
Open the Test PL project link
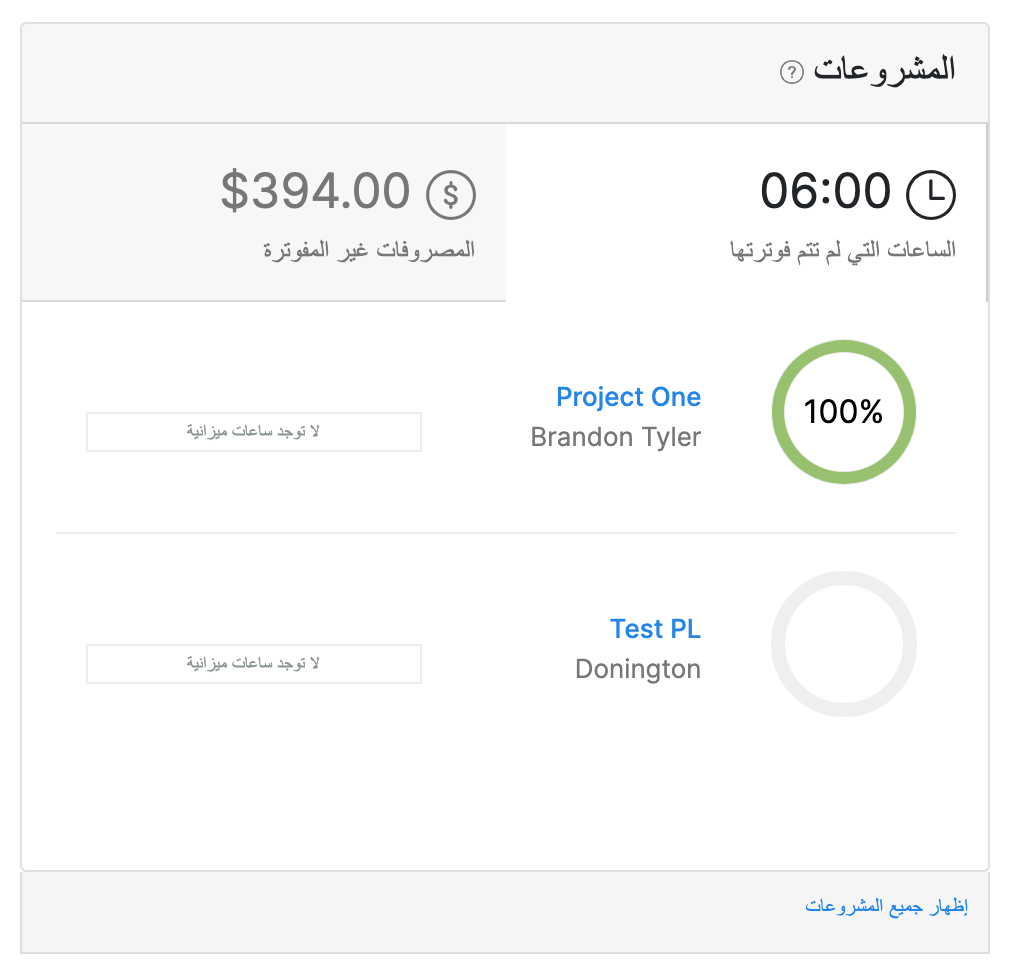tap(655, 629)
